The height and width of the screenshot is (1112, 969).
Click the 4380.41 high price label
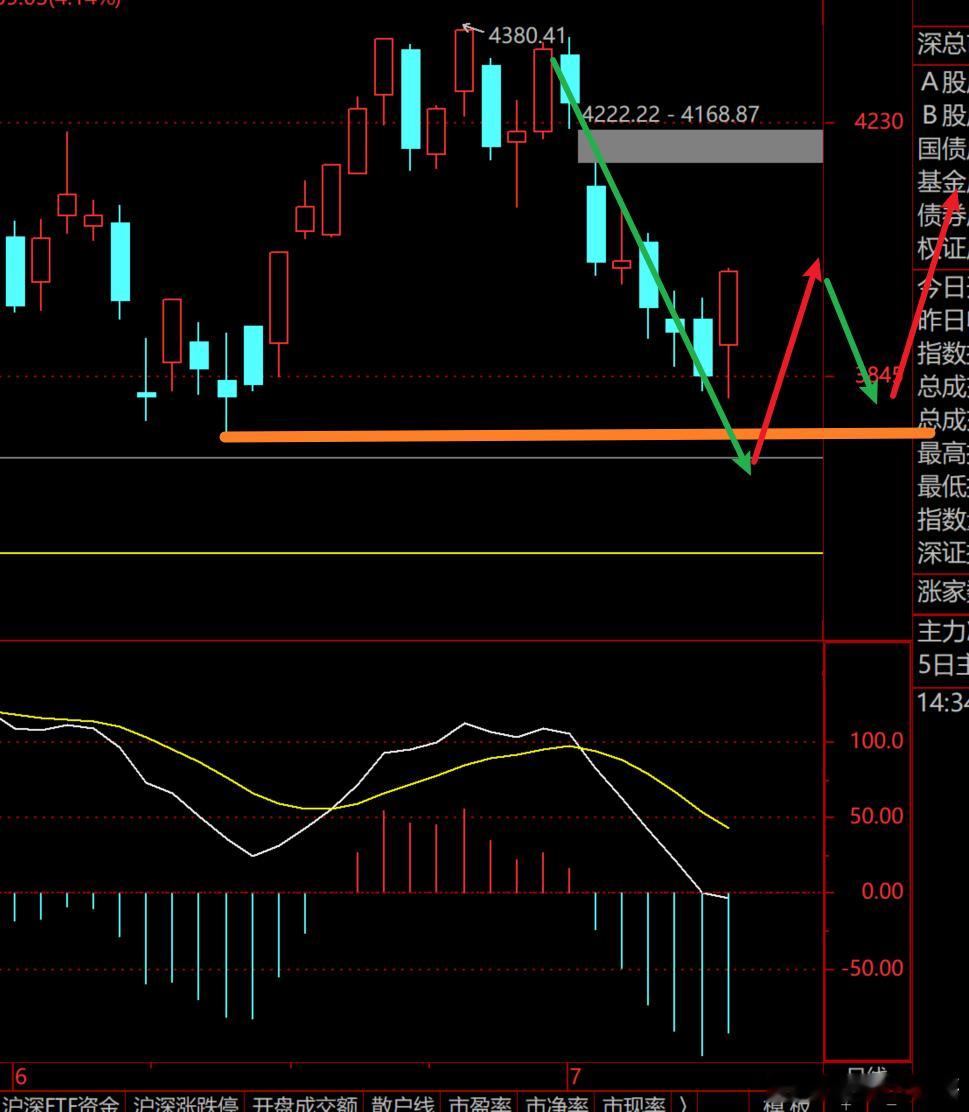point(527,35)
